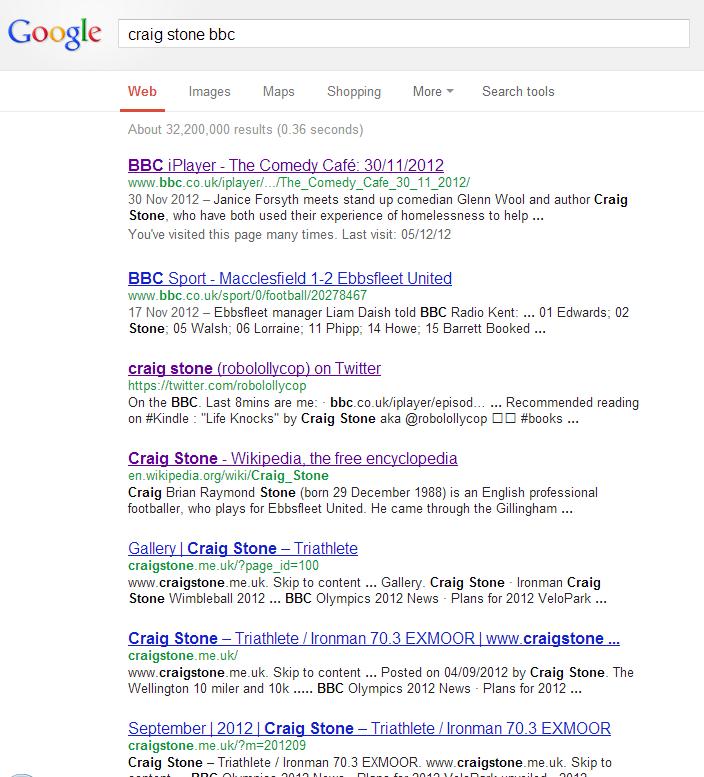Screen dimensions: 704x777
Task: Click the 'Life Knocks' Twitter snippet text
Action: (x=383, y=411)
